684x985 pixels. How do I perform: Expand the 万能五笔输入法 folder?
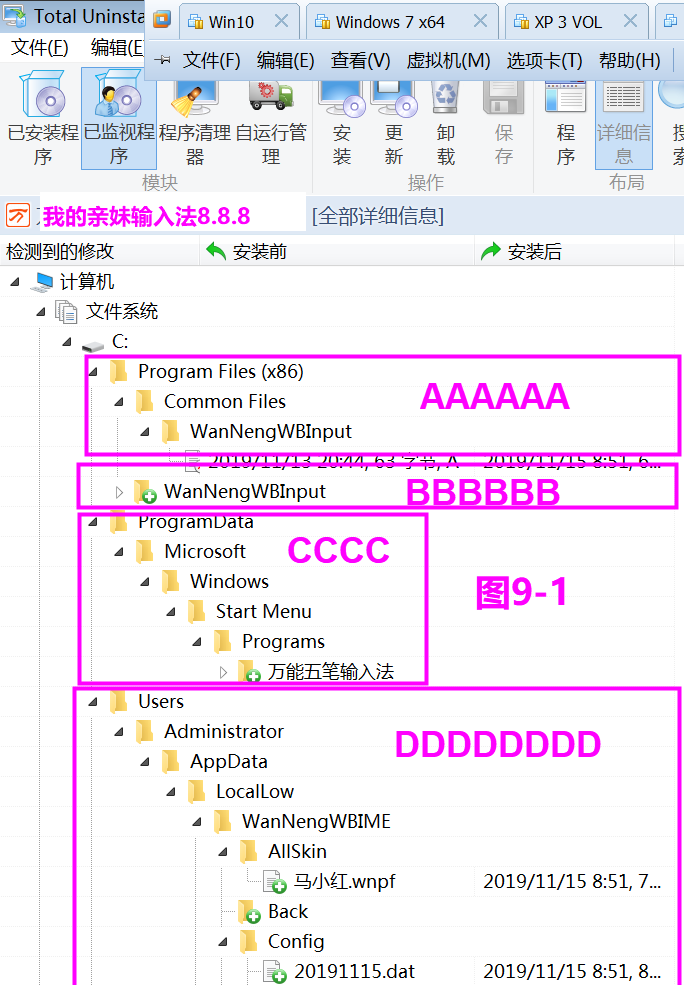click(x=223, y=672)
